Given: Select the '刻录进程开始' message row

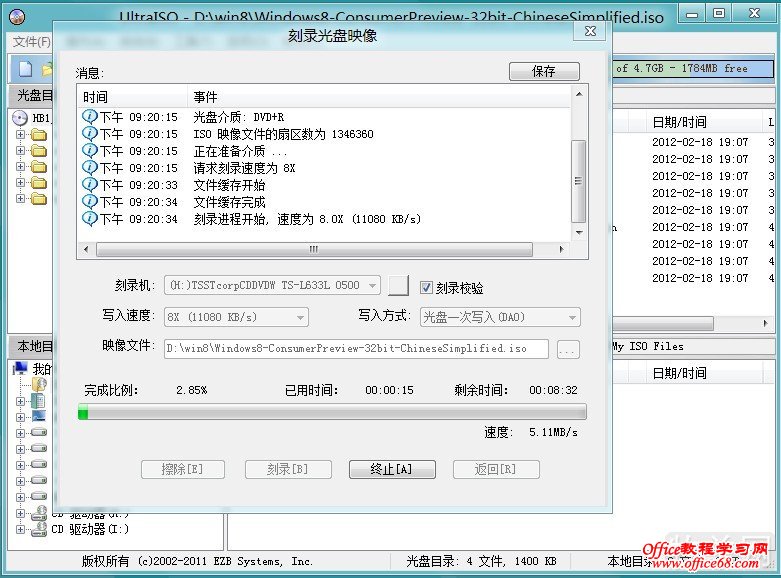Looking at the screenshot, I should (324, 219).
